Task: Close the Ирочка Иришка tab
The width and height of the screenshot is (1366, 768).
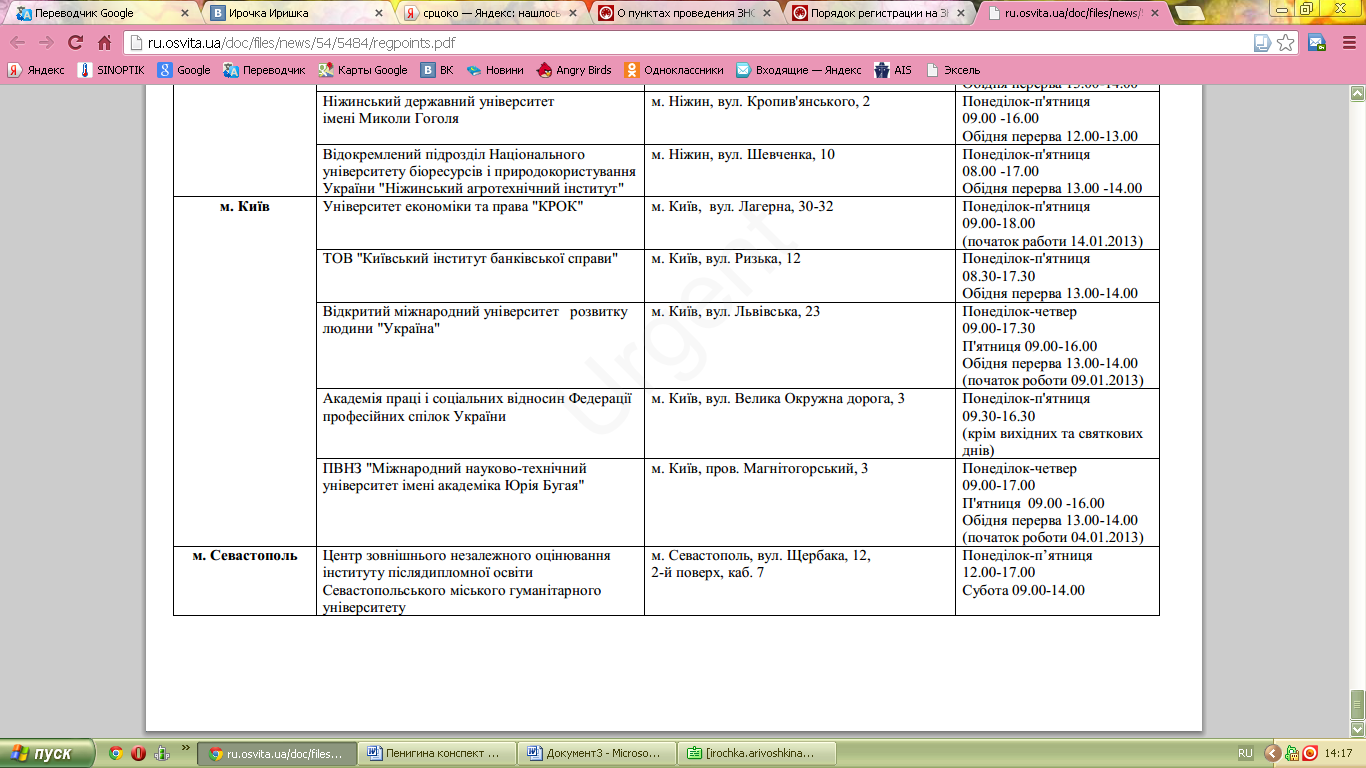Action: click(x=377, y=14)
